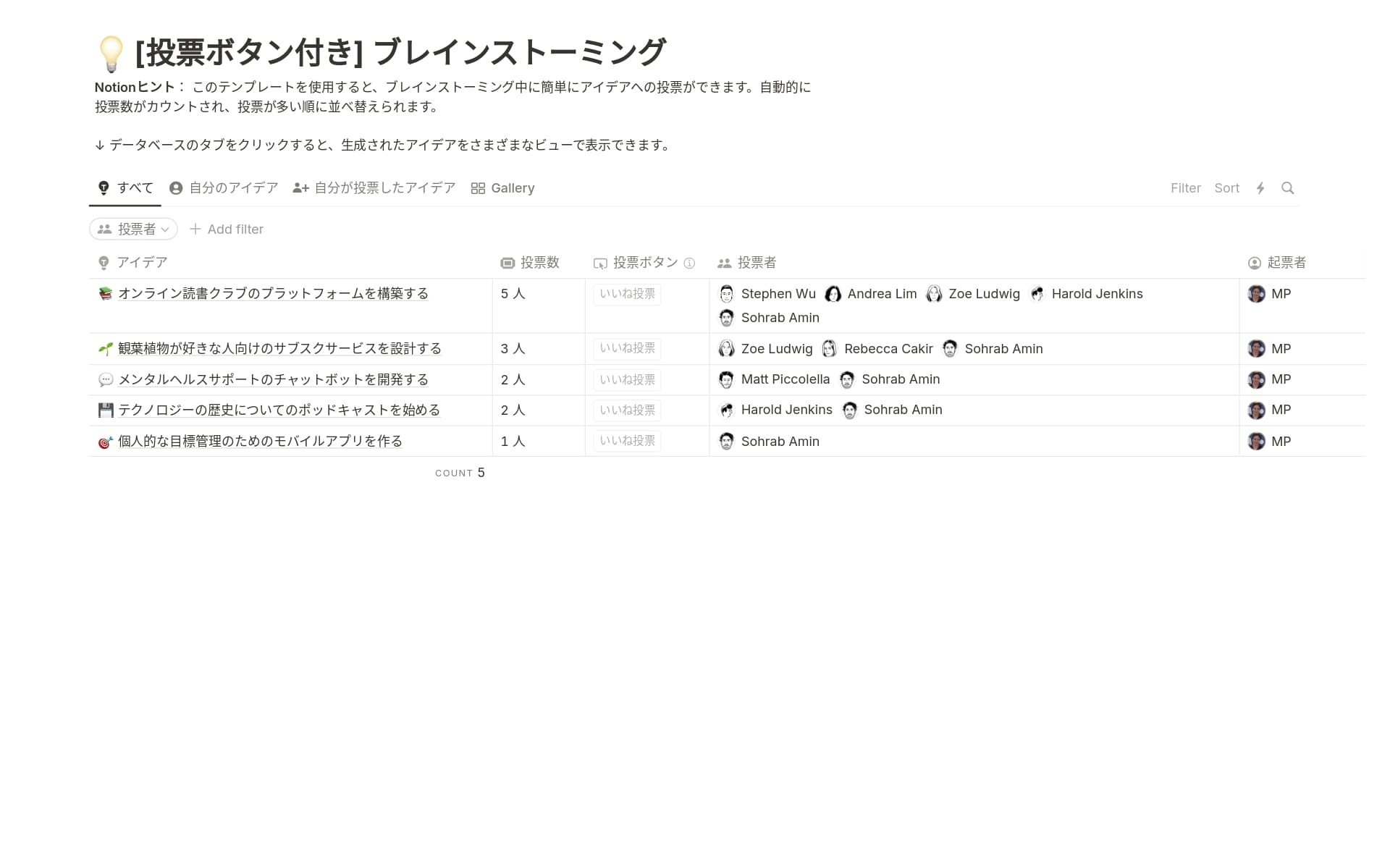Switch to the 自分のアイデア tab
1390x868 pixels.
pos(224,188)
